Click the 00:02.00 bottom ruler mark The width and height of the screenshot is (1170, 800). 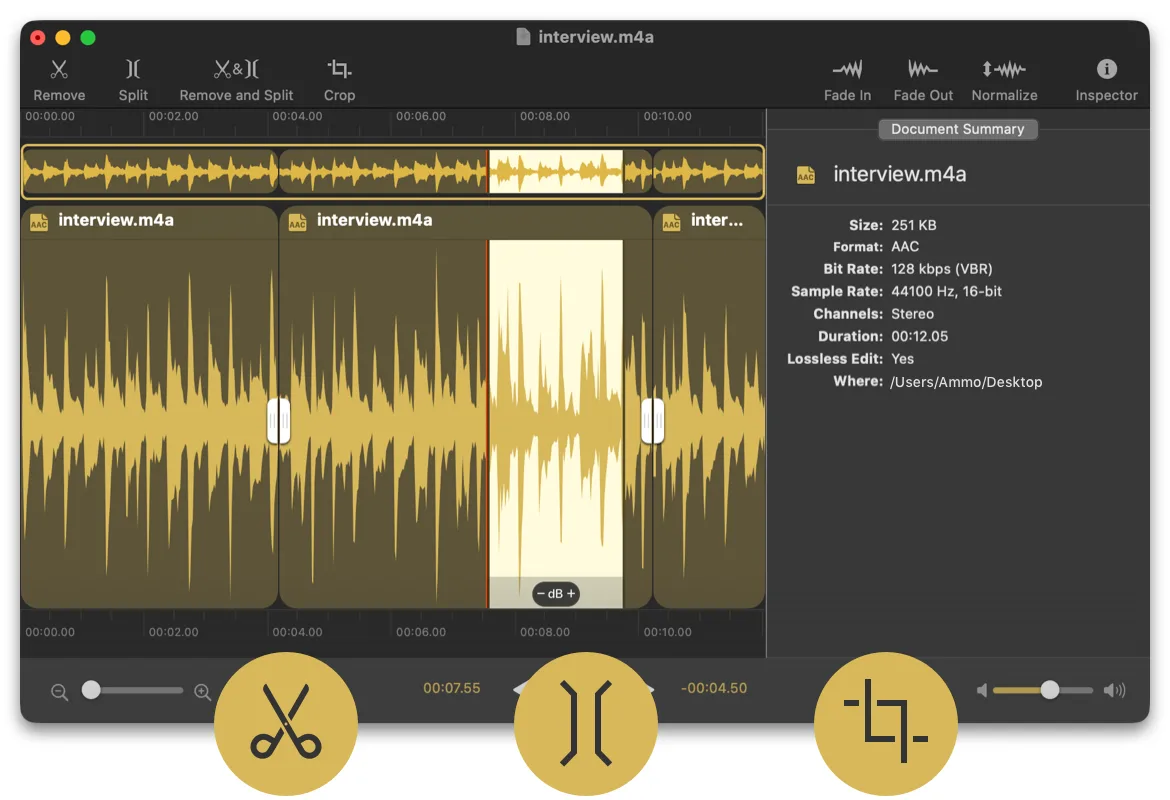(x=173, y=632)
